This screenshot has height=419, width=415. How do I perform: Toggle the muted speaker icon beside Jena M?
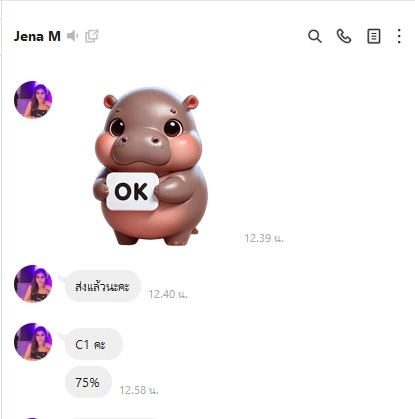pyautogui.click(x=72, y=36)
